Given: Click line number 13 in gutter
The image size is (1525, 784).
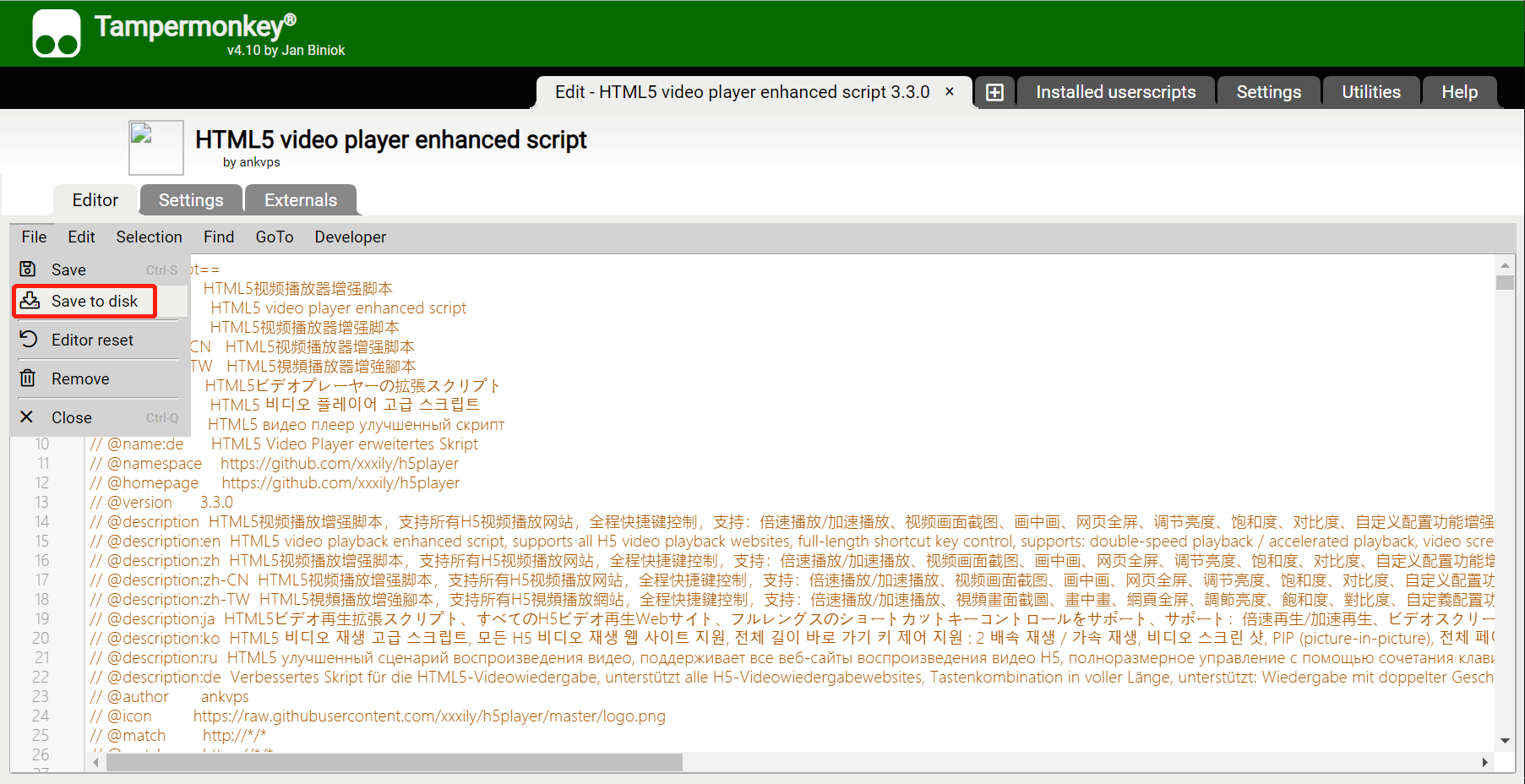Looking at the screenshot, I should 41,502.
